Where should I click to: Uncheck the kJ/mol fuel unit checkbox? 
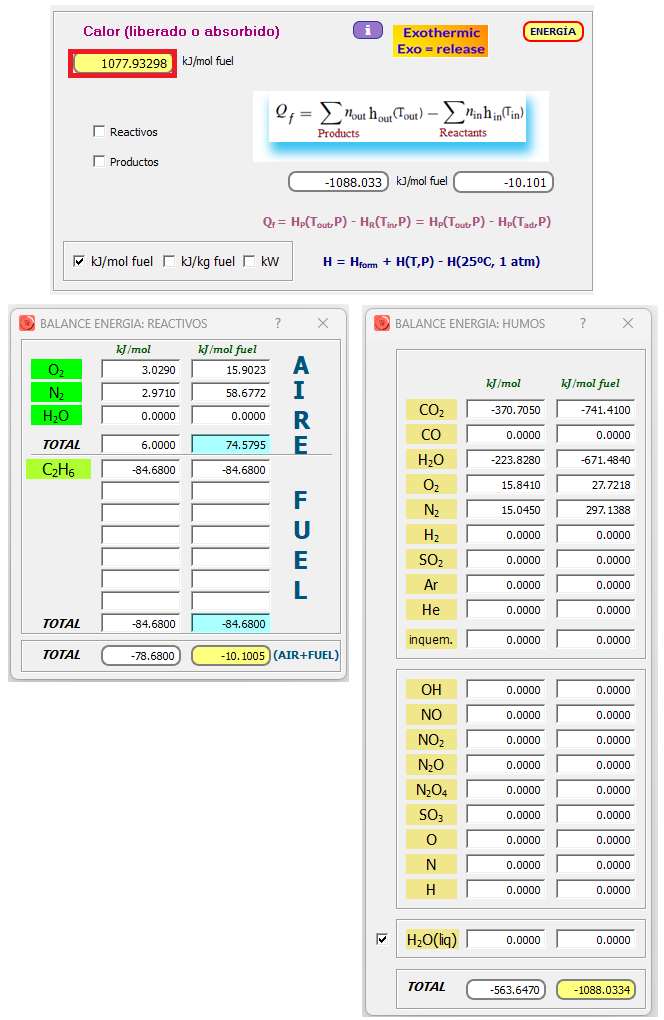click(x=79, y=261)
